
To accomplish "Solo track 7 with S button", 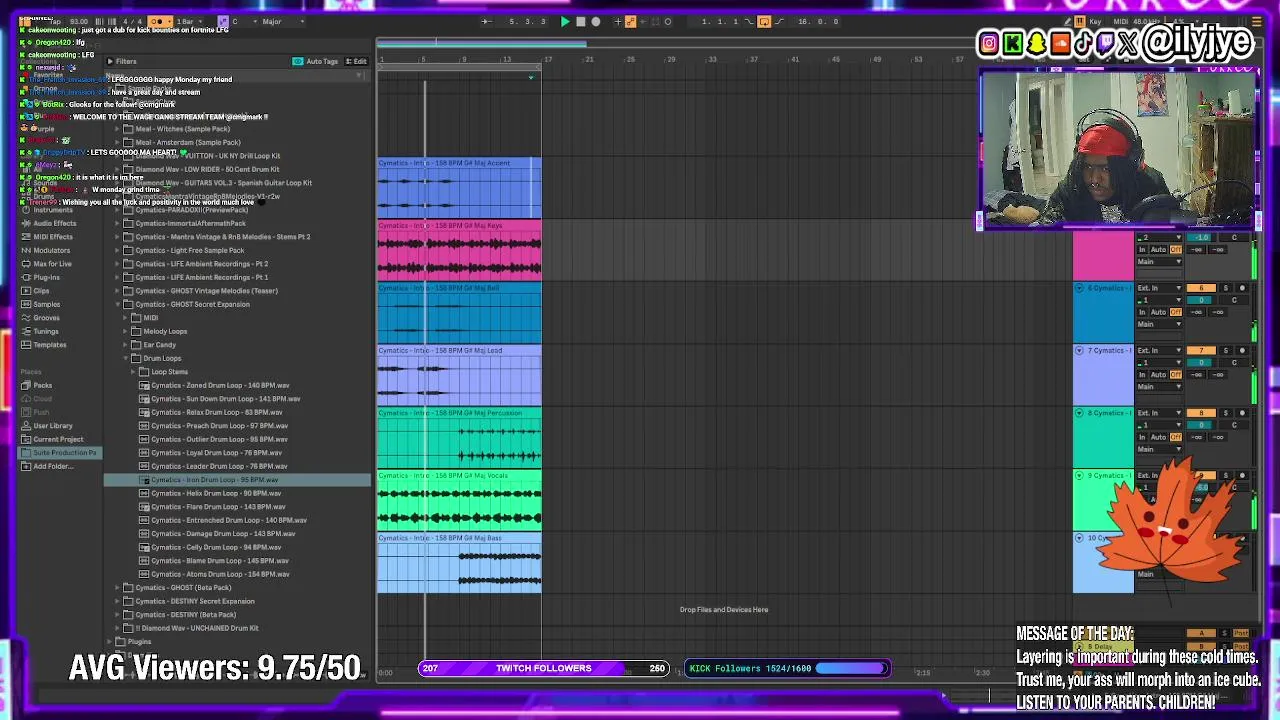I will tap(1226, 351).
